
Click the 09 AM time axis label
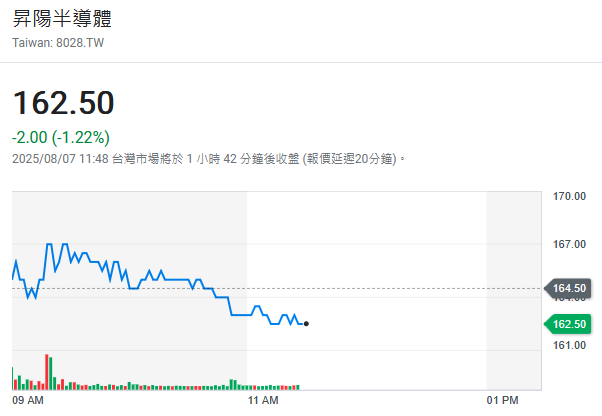tap(28, 400)
